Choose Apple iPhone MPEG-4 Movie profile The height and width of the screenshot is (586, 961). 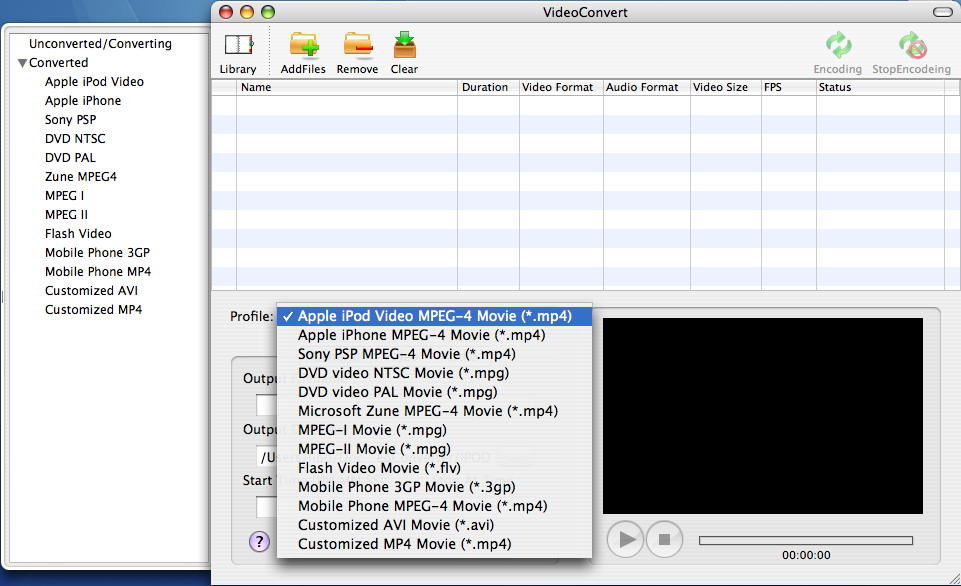[435, 335]
